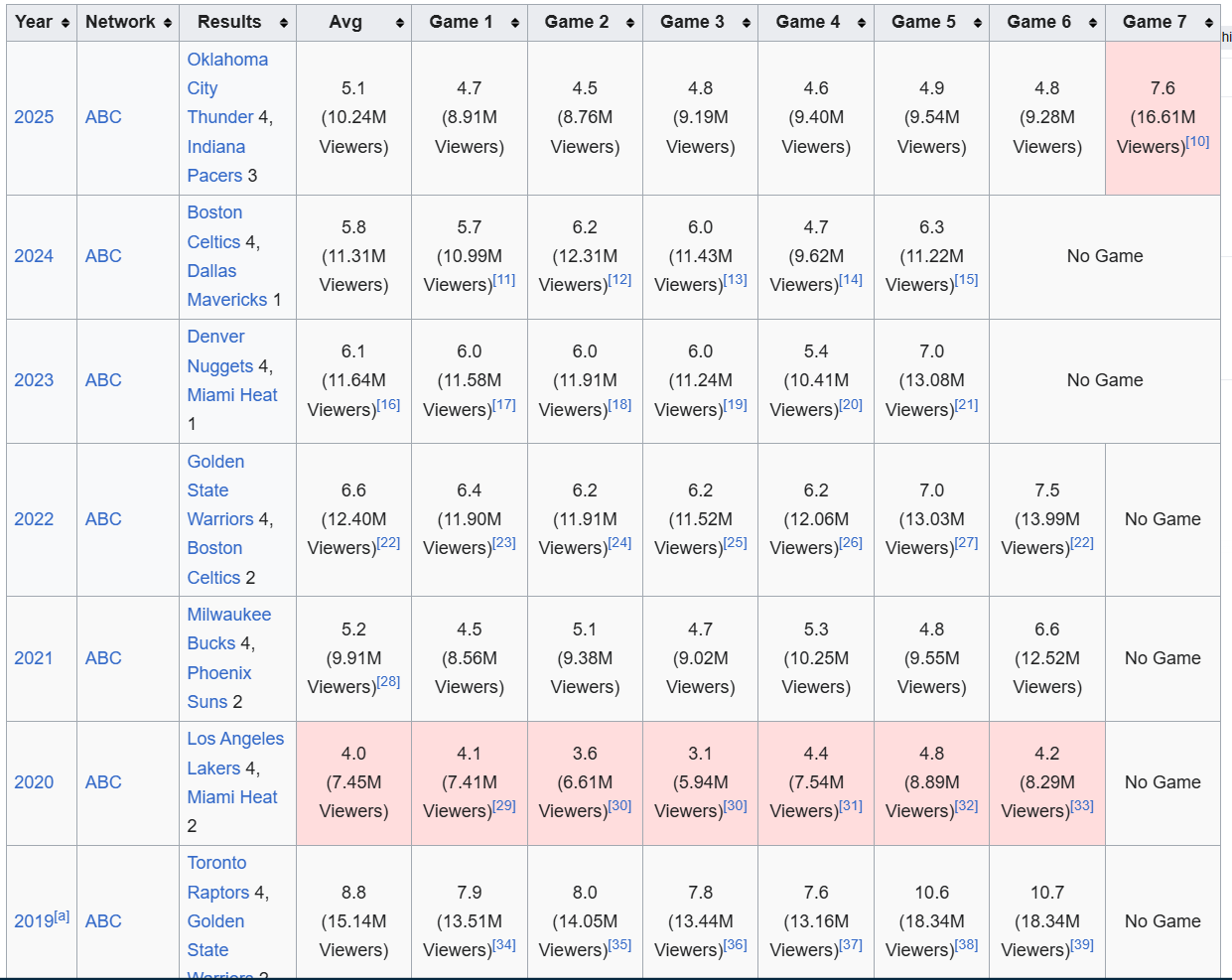Open citation [11] in 2024 Game 1 cell

(504, 280)
